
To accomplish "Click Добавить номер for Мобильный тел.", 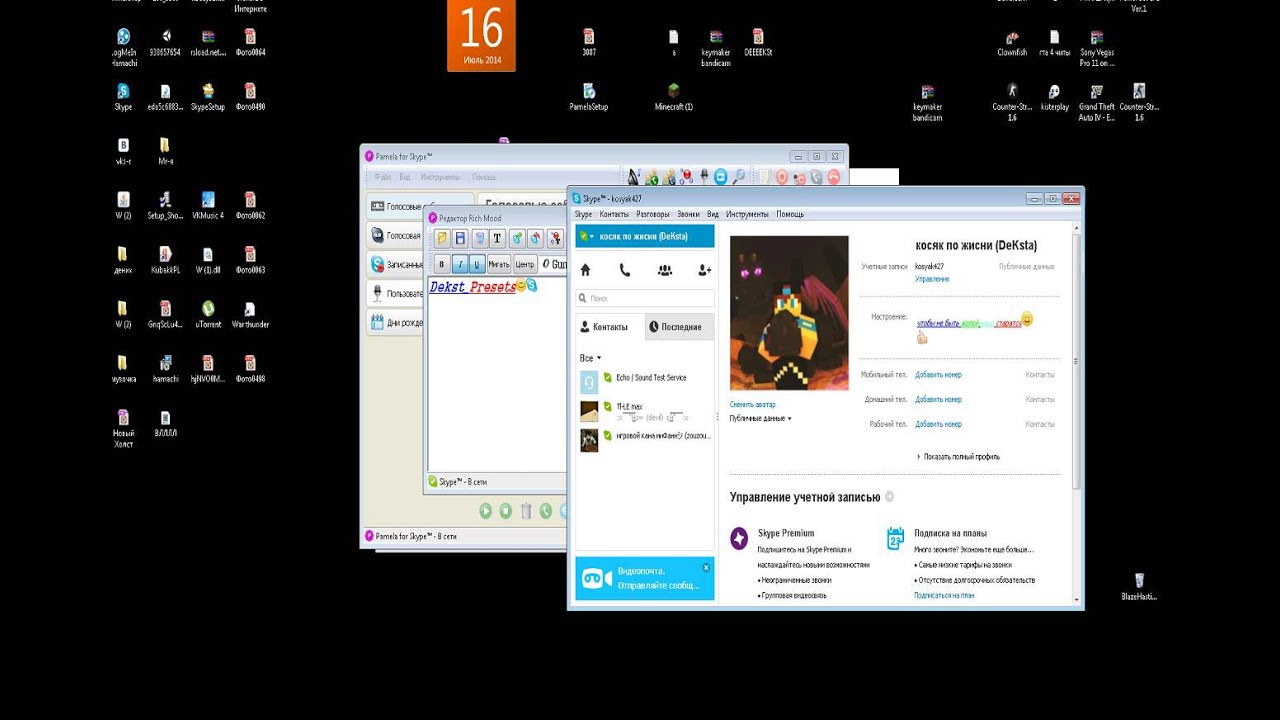I will 938,375.
